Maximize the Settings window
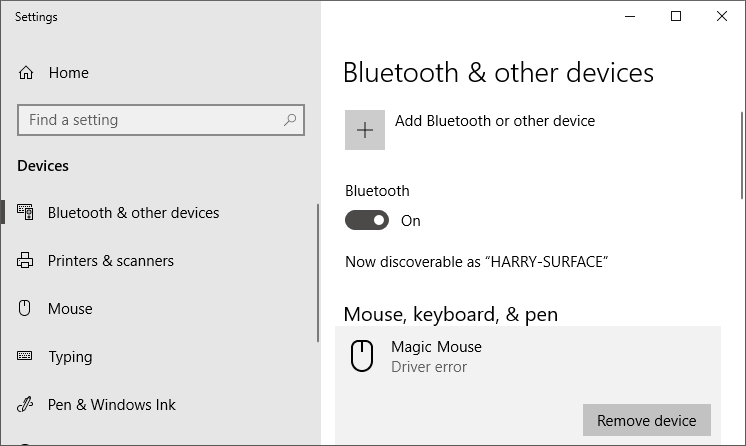The width and height of the screenshot is (746, 446). (x=676, y=16)
